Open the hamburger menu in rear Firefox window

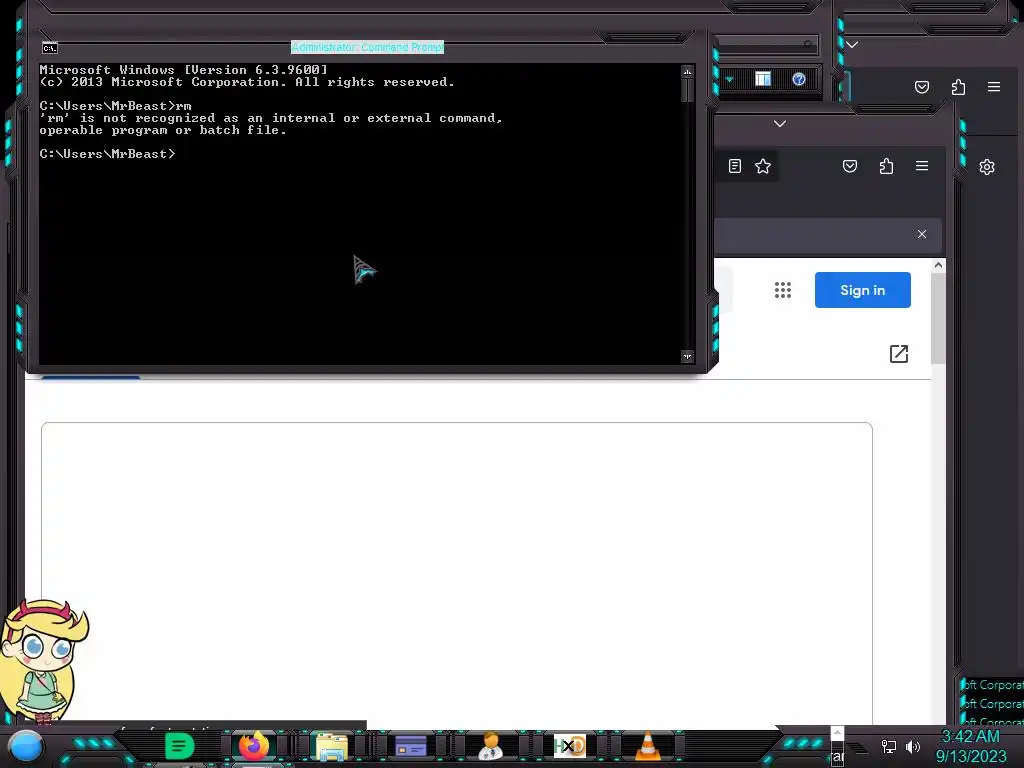[993, 87]
